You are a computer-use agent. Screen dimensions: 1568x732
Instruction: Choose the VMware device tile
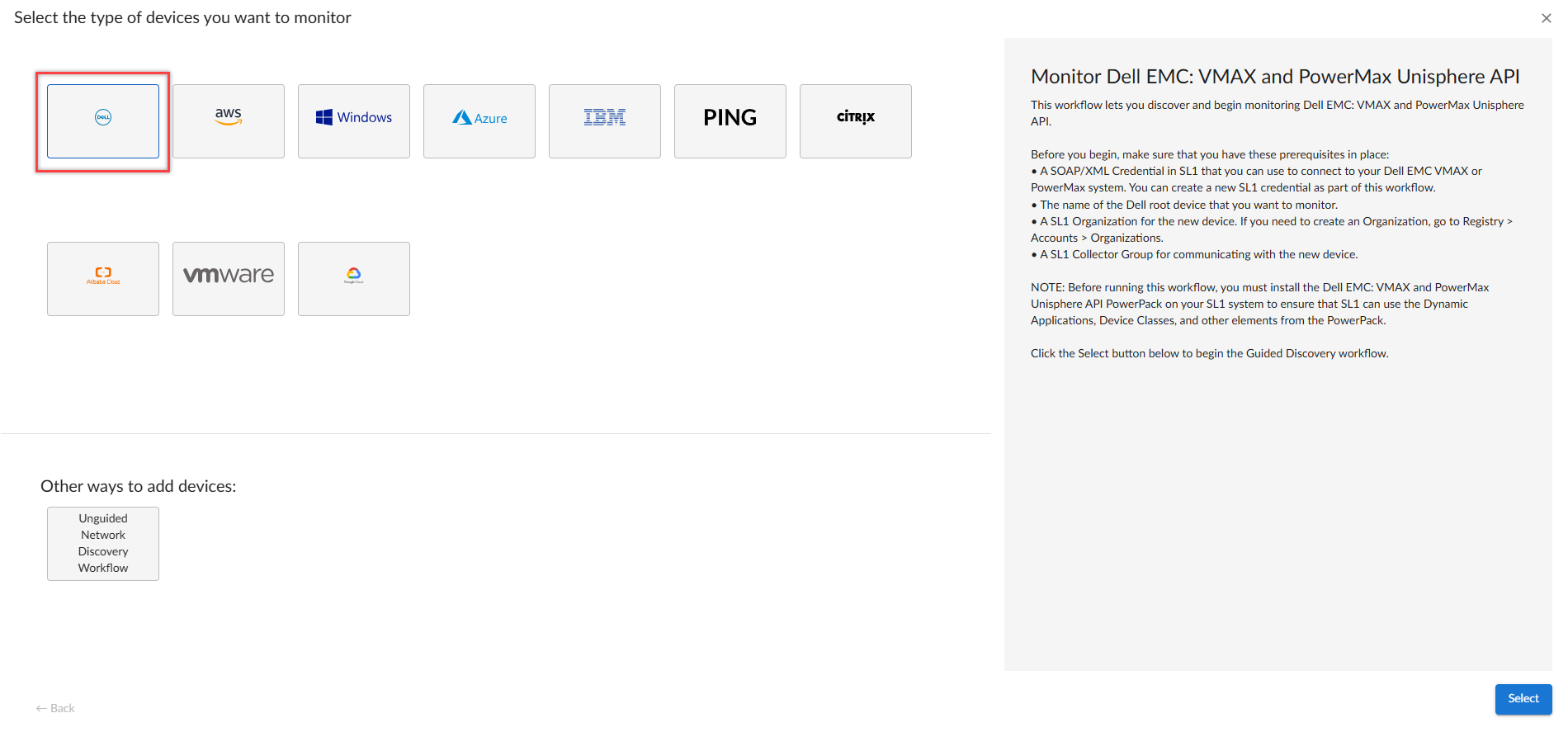coord(229,279)
